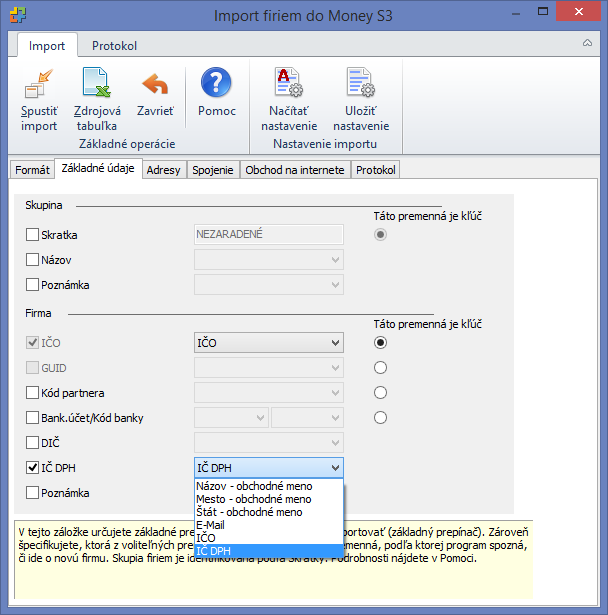The height and width of the screenshot is (615, 608).
Task: Open the DIČ dropdown
Action: tap(269, 443)
